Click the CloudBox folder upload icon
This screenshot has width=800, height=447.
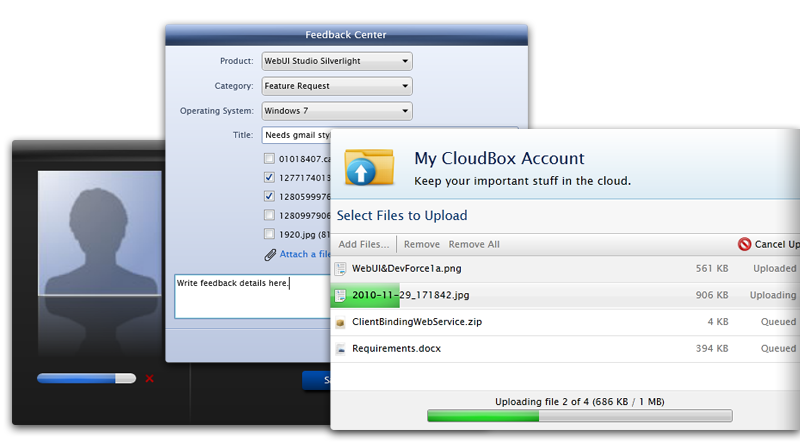pos(369,167)
